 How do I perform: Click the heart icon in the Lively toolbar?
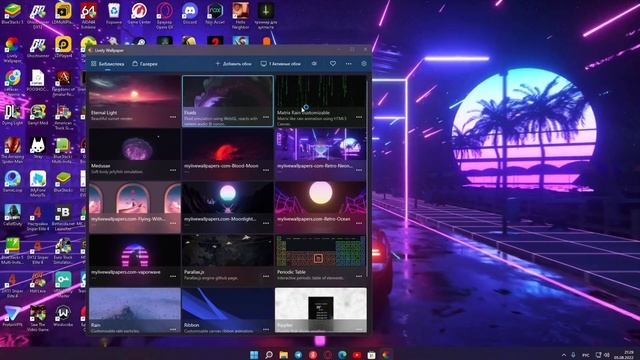[x=333, y=64]
